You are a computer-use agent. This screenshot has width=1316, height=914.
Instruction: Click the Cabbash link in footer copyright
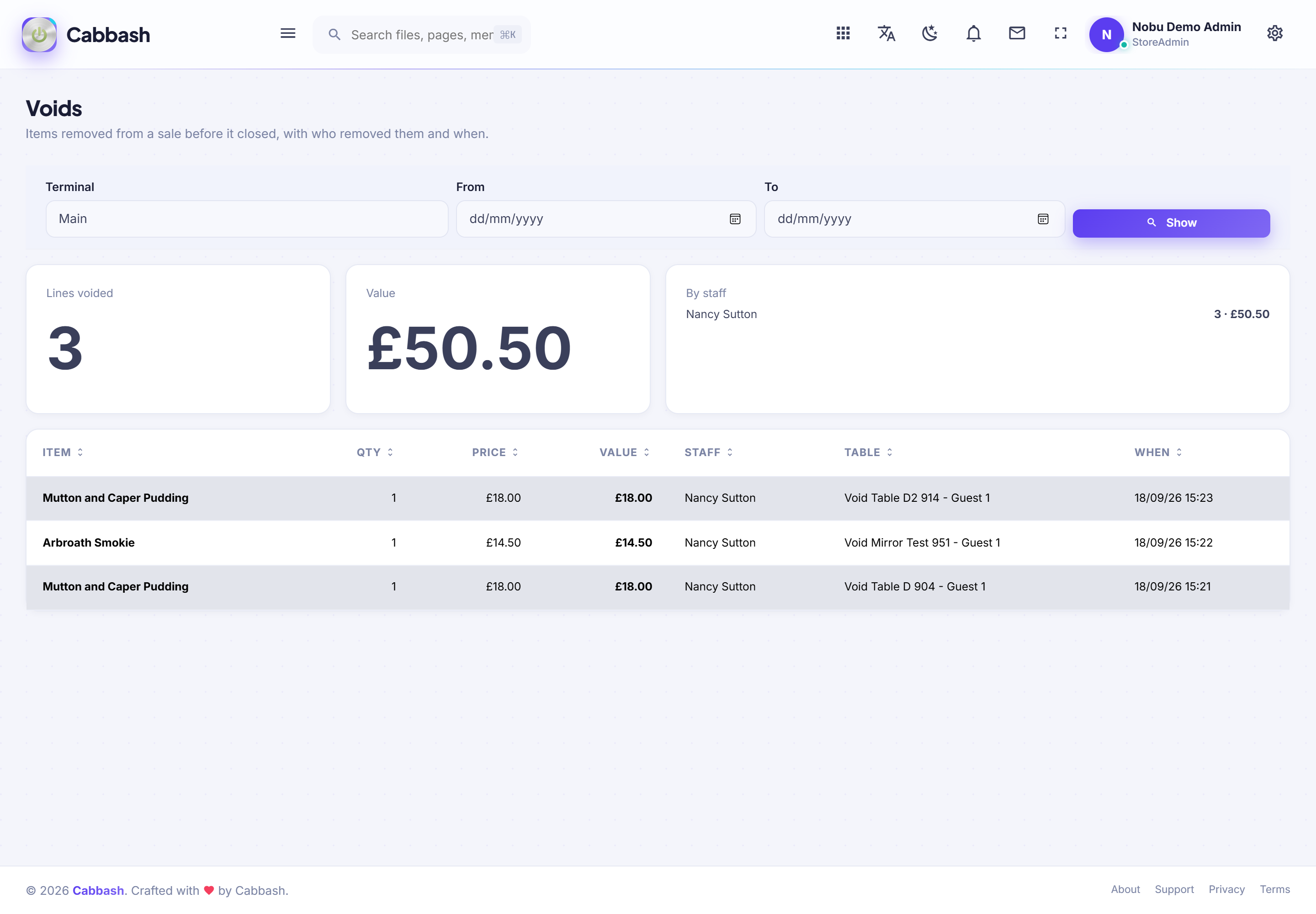coord(98,891)
